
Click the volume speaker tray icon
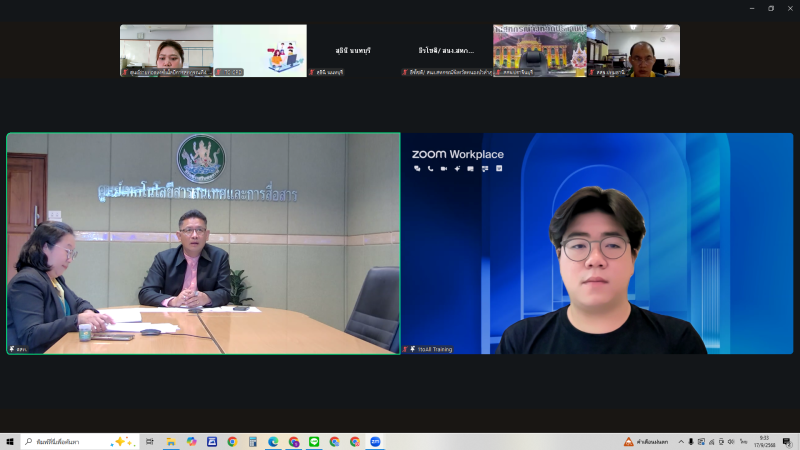pos(729,441)
